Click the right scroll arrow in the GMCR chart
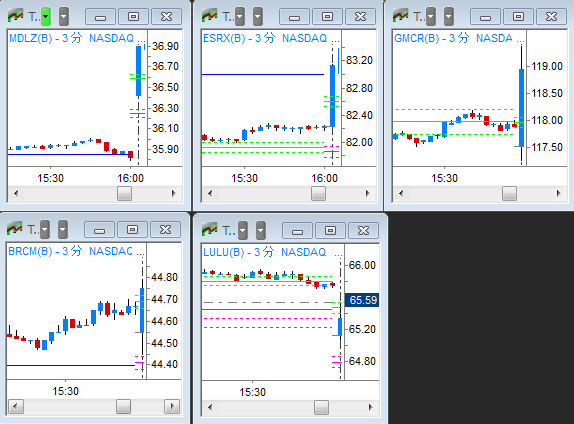This screenshot has width=574, height=424. click(559, 193)
